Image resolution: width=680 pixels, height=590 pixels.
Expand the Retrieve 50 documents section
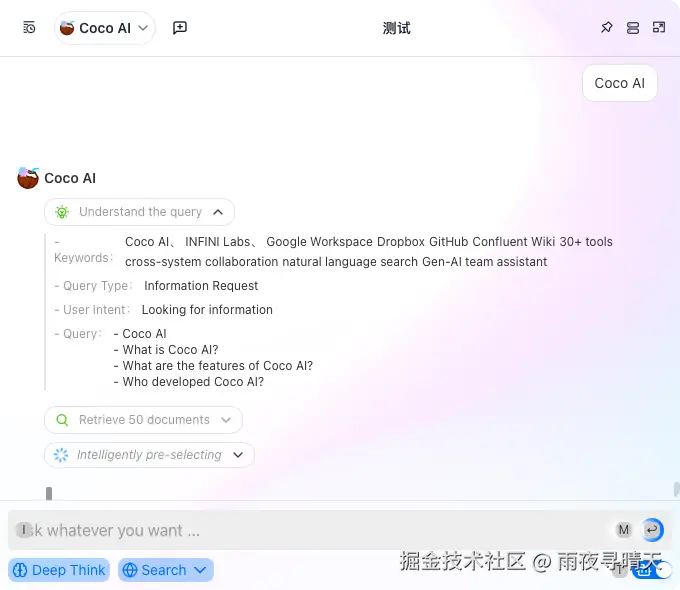click(143, 420)
